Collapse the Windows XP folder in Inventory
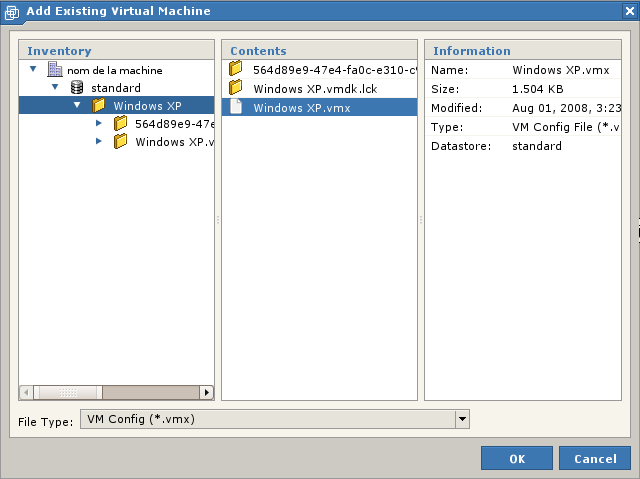The width and height of the screenshot is (640, 479). click(77, 105)
